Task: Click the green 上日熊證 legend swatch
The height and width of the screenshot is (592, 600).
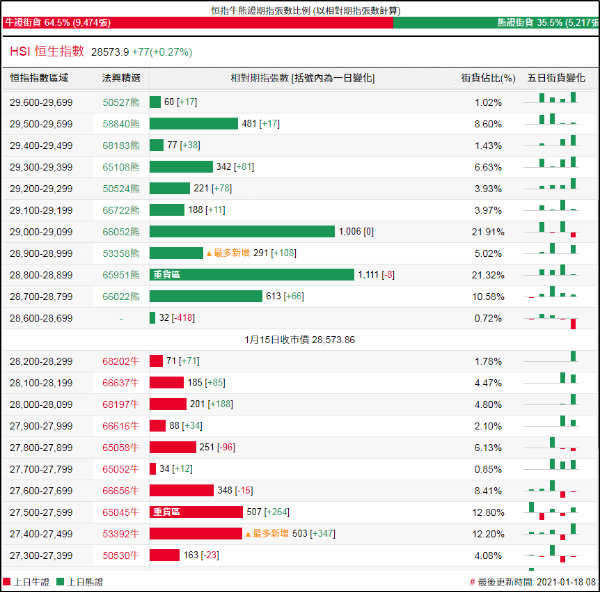Action: click(x=60, y=582)
